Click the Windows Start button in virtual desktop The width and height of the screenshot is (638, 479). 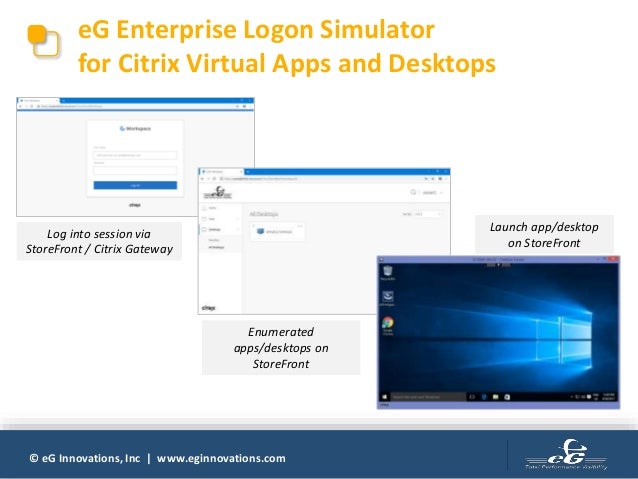385,396
